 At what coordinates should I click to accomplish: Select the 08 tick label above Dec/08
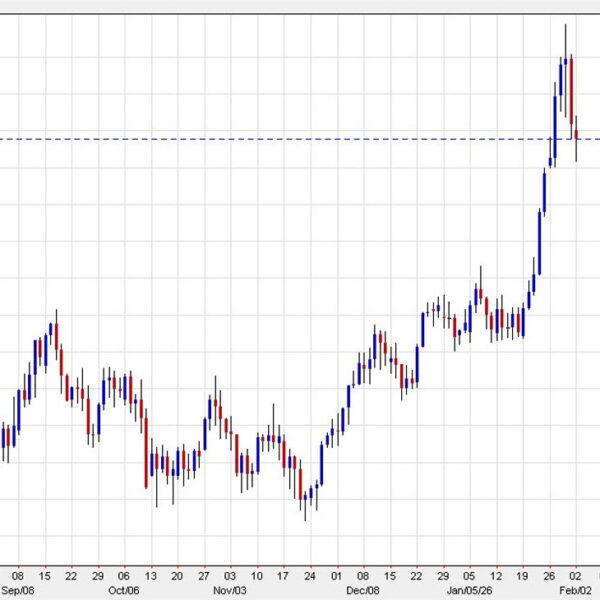point(363,576)
